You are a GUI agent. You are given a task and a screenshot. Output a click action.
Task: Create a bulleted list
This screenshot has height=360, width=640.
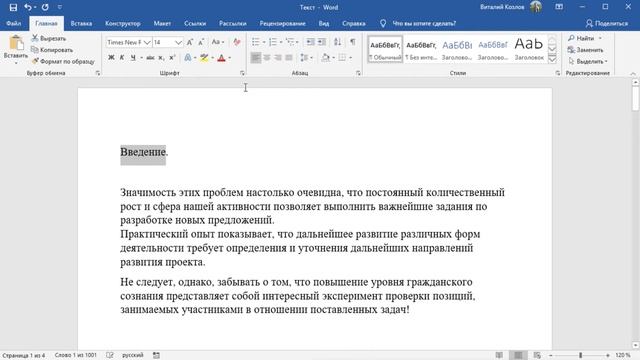[x=256, y=42]
